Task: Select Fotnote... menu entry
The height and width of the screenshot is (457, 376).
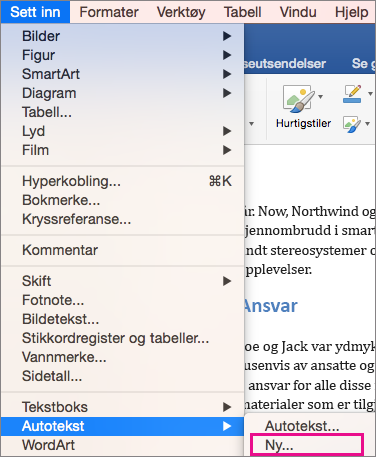Action: (122, 300)
